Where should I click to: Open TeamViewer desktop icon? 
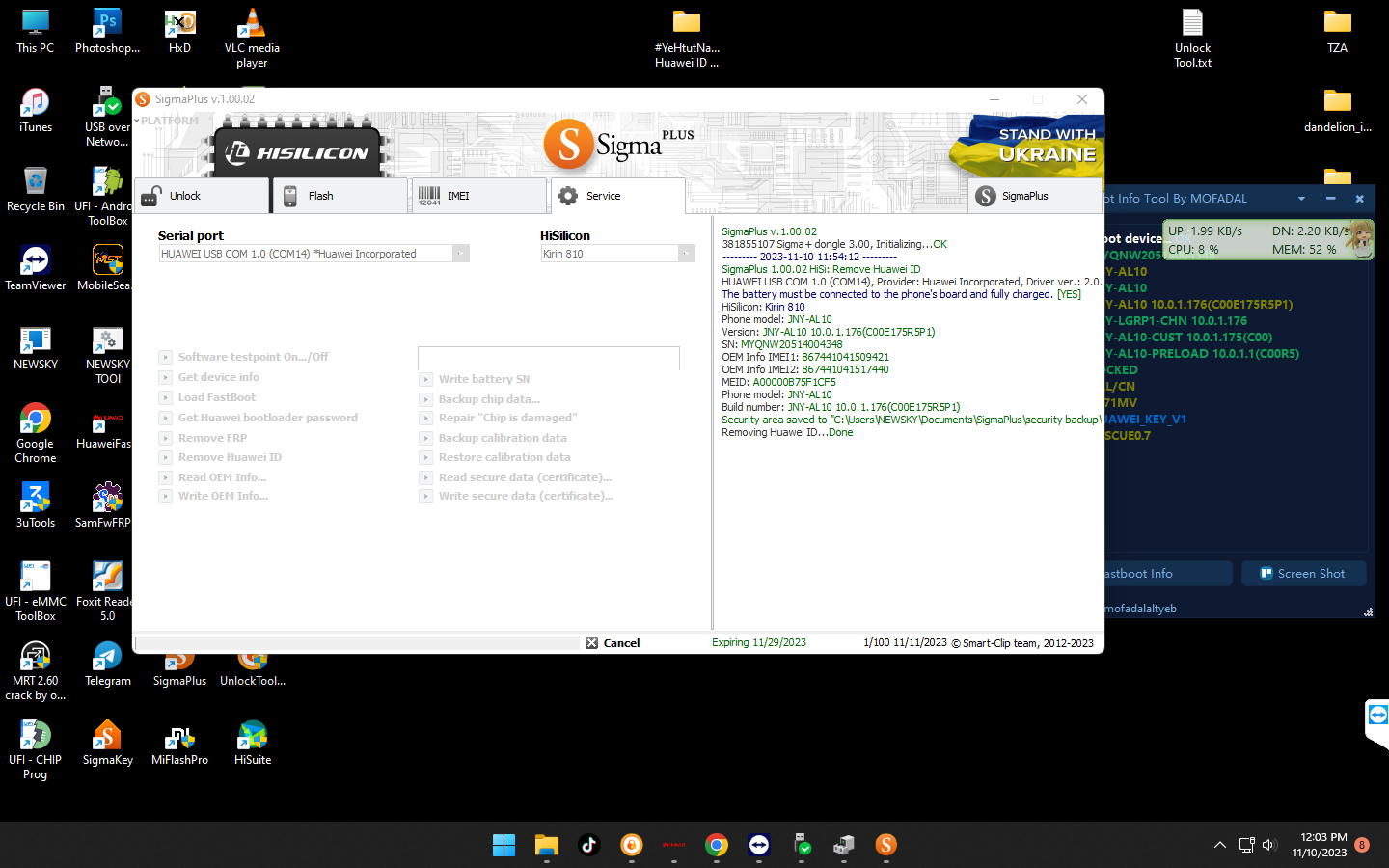point(36,269)
